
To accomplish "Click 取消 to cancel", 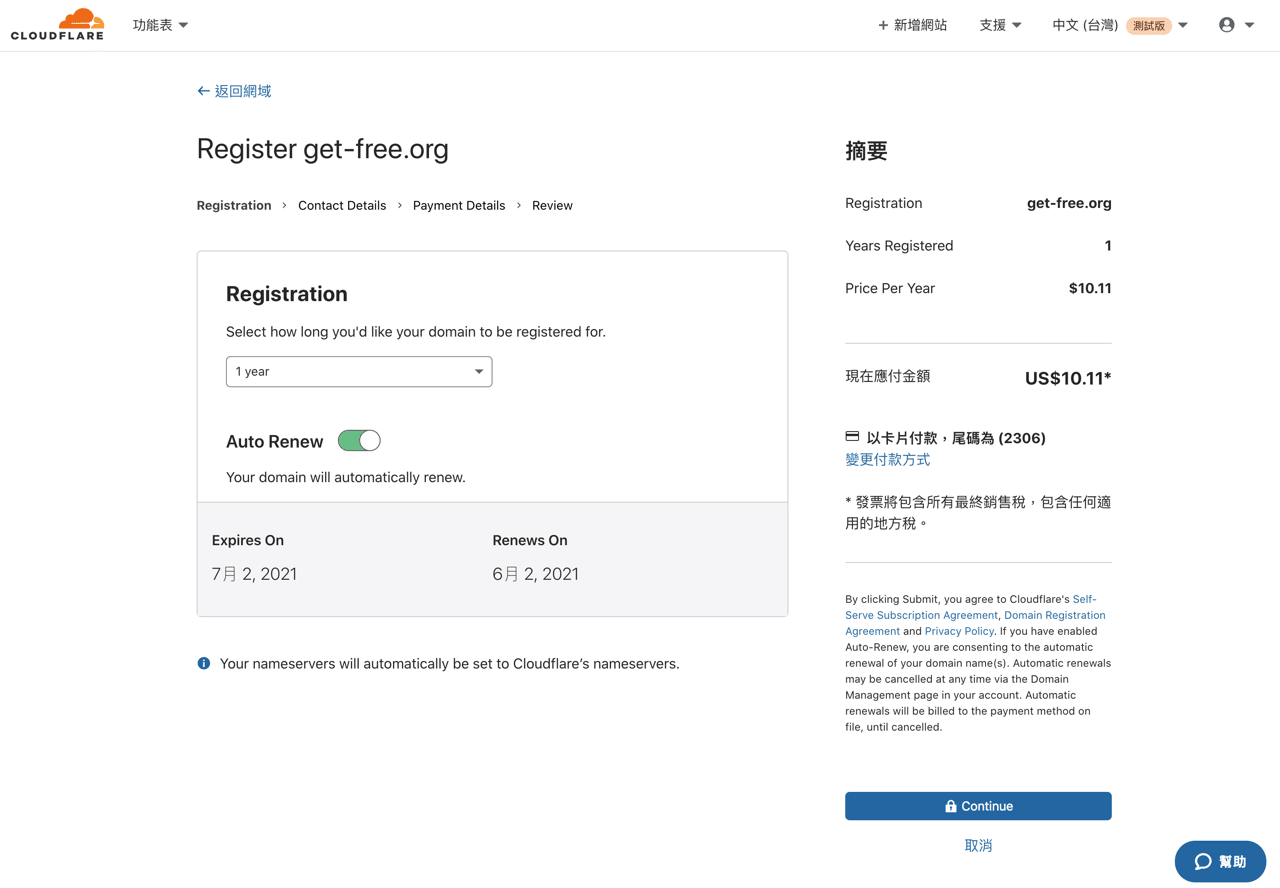I will 978,846.
